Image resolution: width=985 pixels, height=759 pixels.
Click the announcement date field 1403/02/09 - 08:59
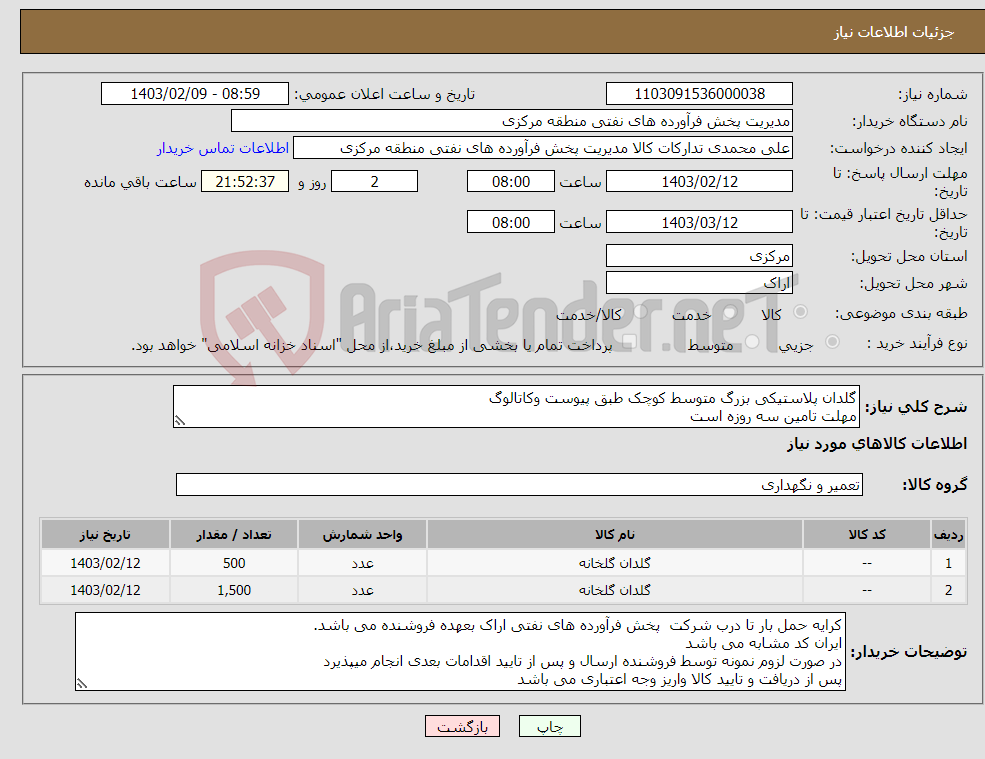point(195,94)
